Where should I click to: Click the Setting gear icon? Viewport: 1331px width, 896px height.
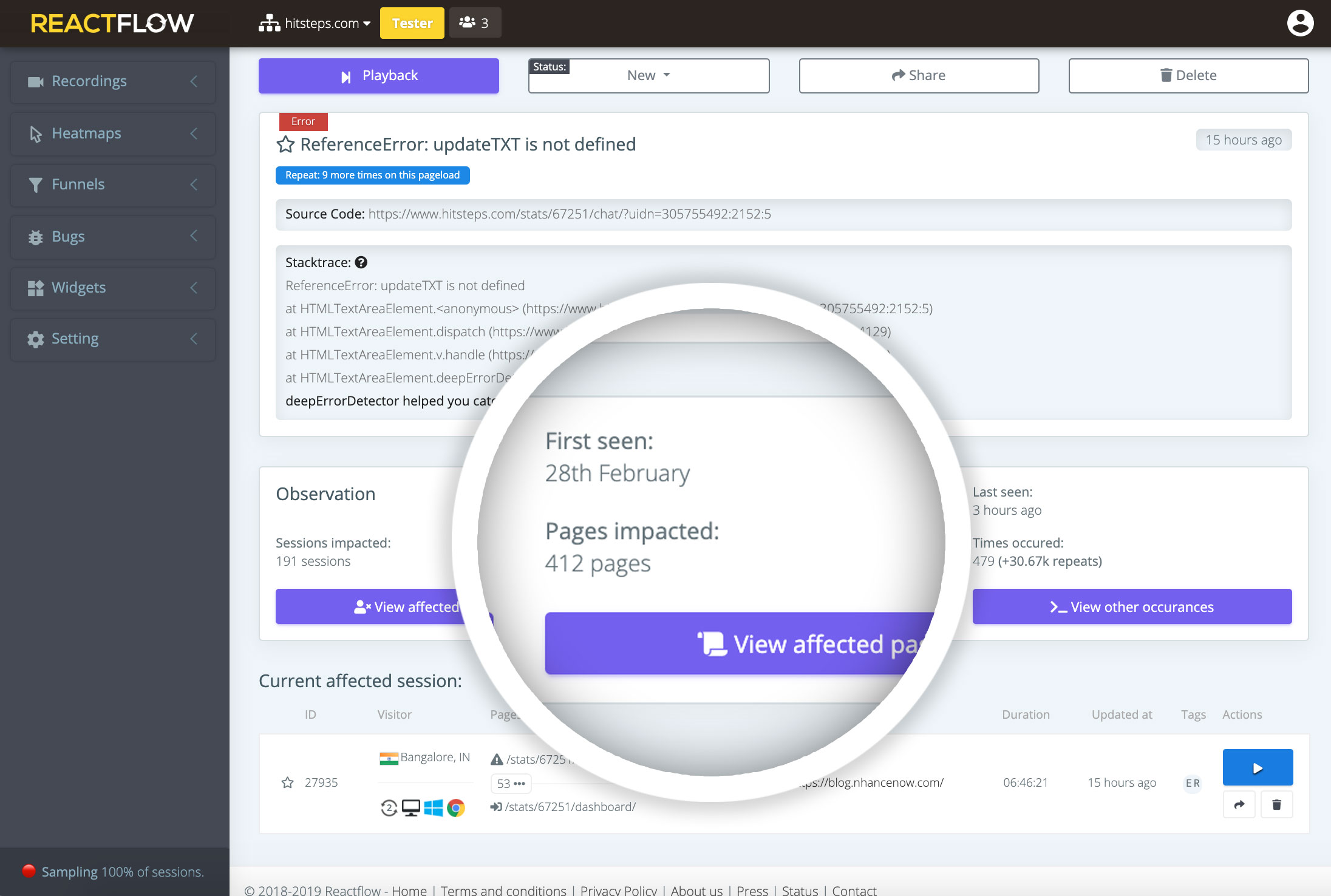coord(36,339)
